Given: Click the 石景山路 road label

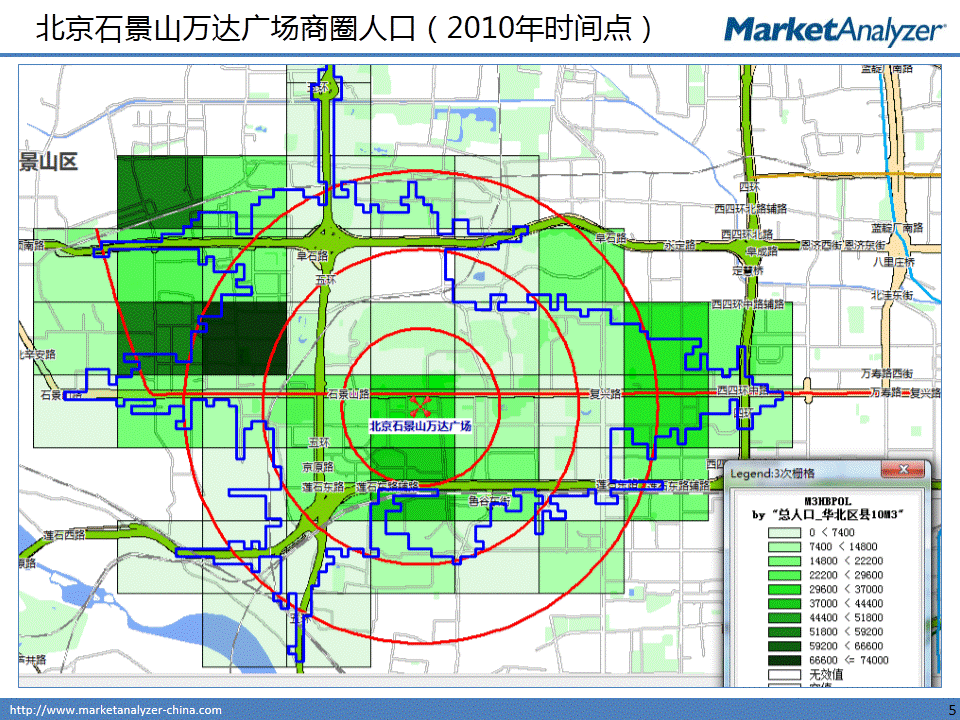Looking at the screenshot, I should pos(349,395).
